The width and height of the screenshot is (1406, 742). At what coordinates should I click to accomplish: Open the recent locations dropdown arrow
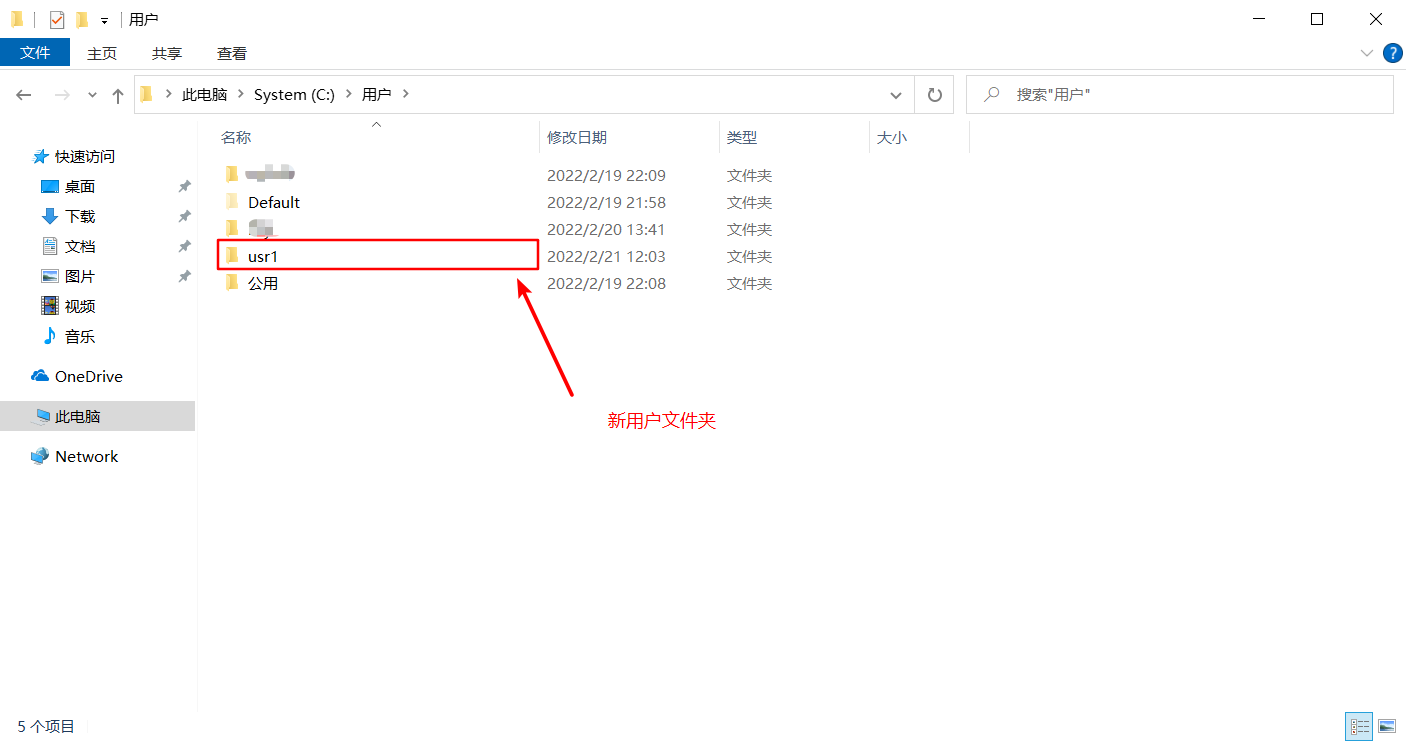tap(92, 95)
